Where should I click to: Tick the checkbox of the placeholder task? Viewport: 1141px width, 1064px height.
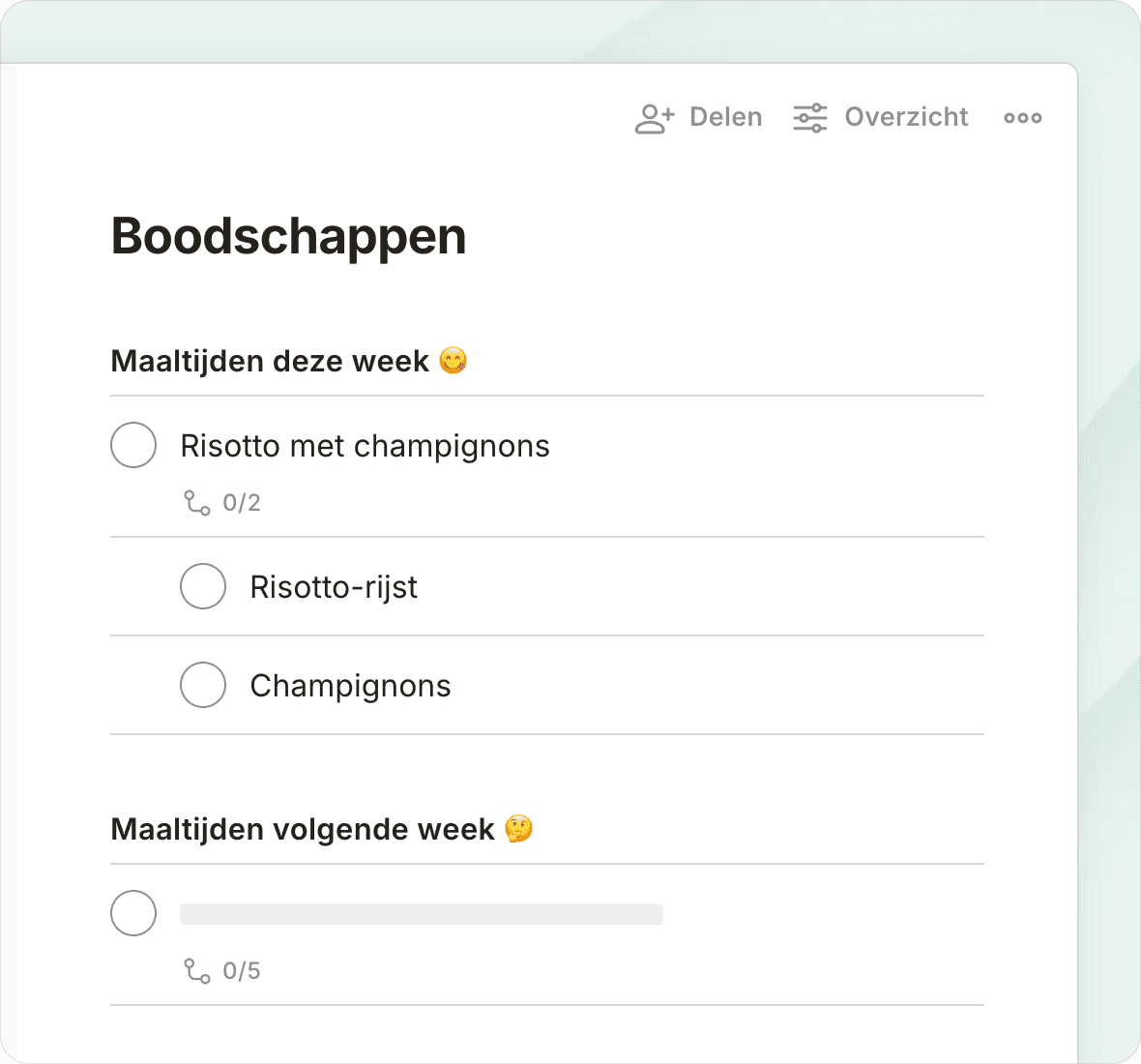tap(133, 913)
